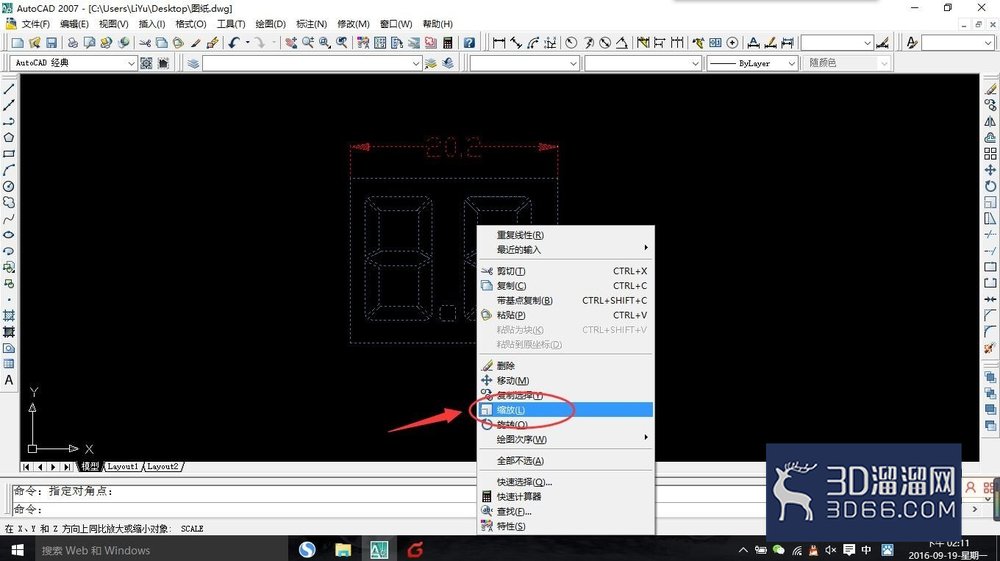Expand the 最近的输入 submenu
1000x561 pixels.
click(x=566, y=249)
